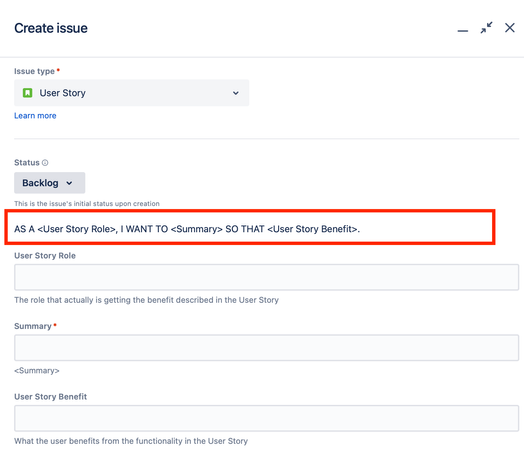This screenshot has height=449, width=524.
Task: Collapse the Create issue dialog with arrows icon
Action: [x=486, y=28]
